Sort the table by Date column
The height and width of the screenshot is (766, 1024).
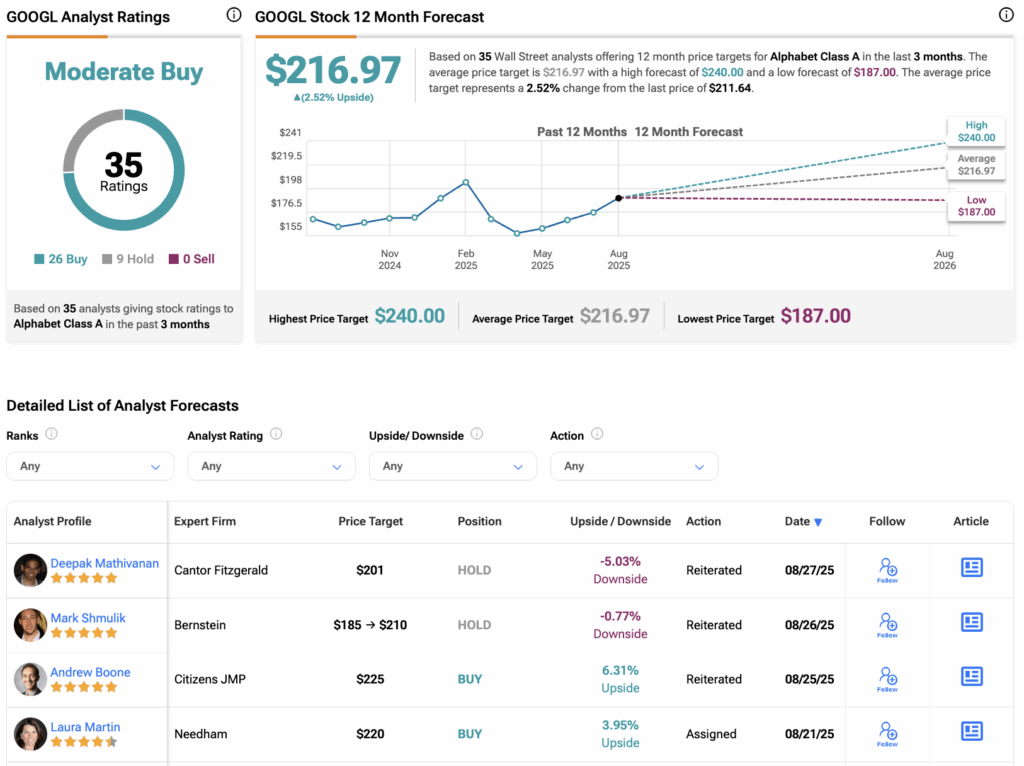point(803,521)
